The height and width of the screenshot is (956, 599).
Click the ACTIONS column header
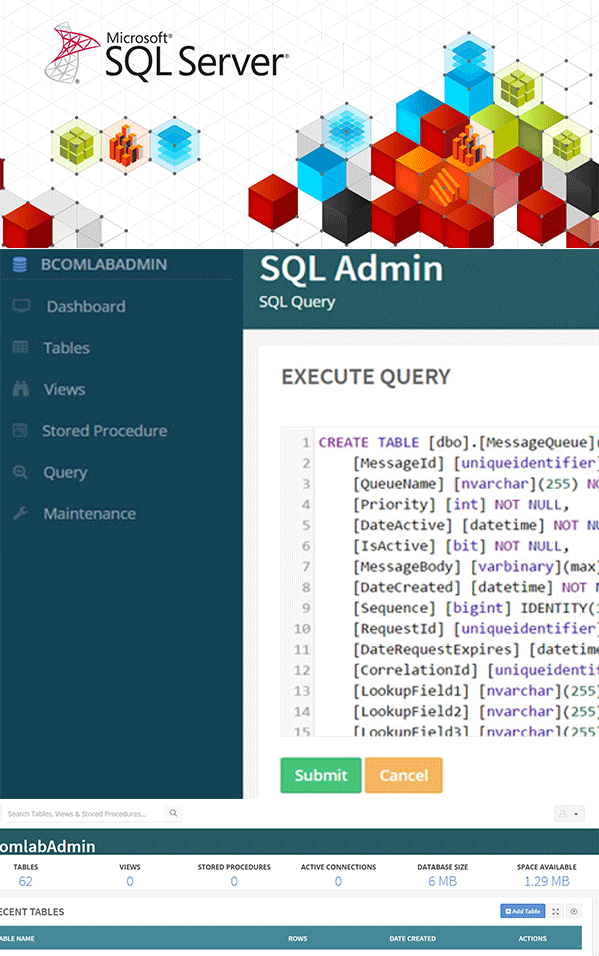tap(533, 938)
